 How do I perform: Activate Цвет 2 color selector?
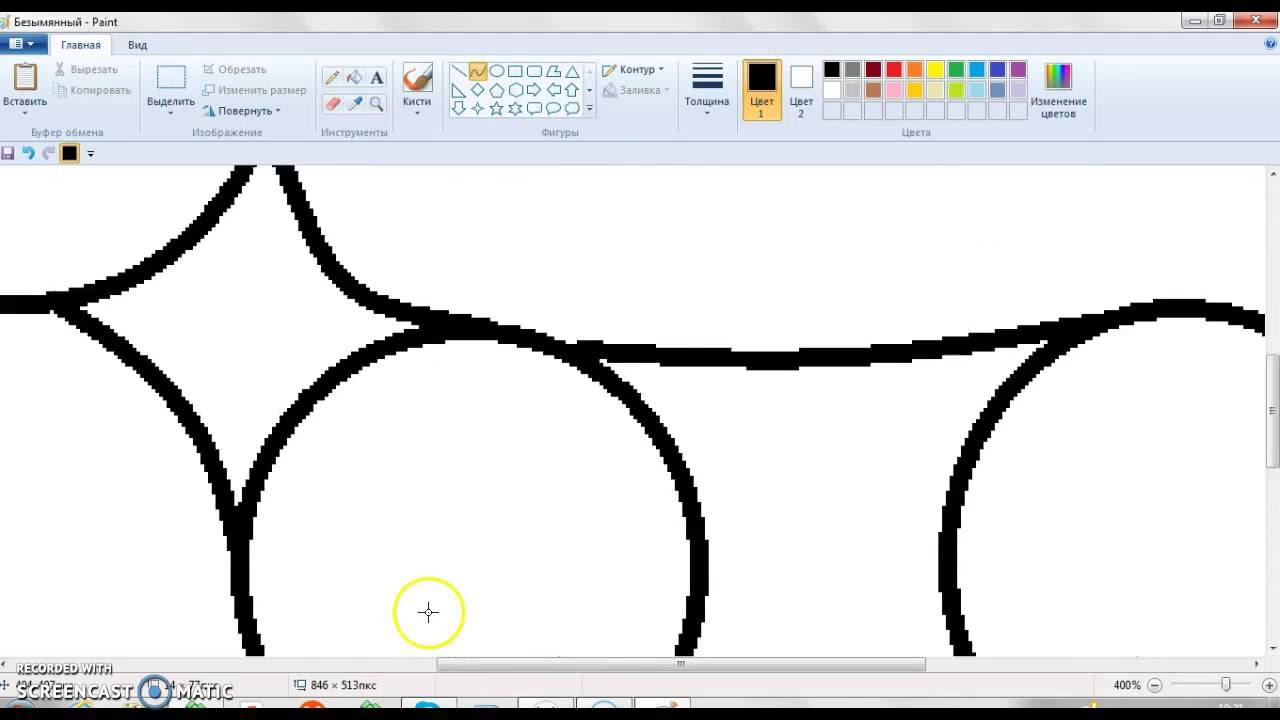coord(801,90)
